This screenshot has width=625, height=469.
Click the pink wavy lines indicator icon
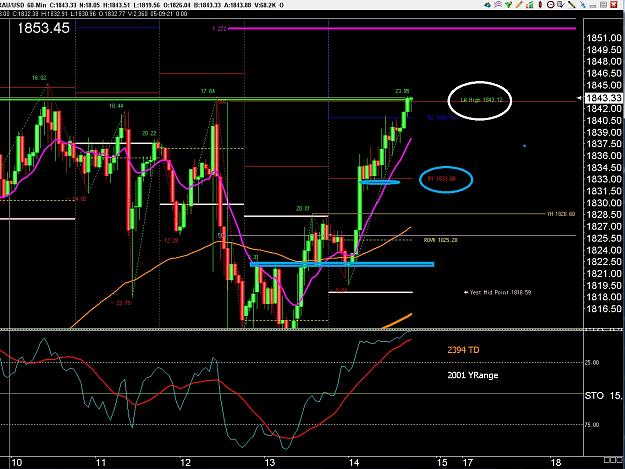point(498,5)
